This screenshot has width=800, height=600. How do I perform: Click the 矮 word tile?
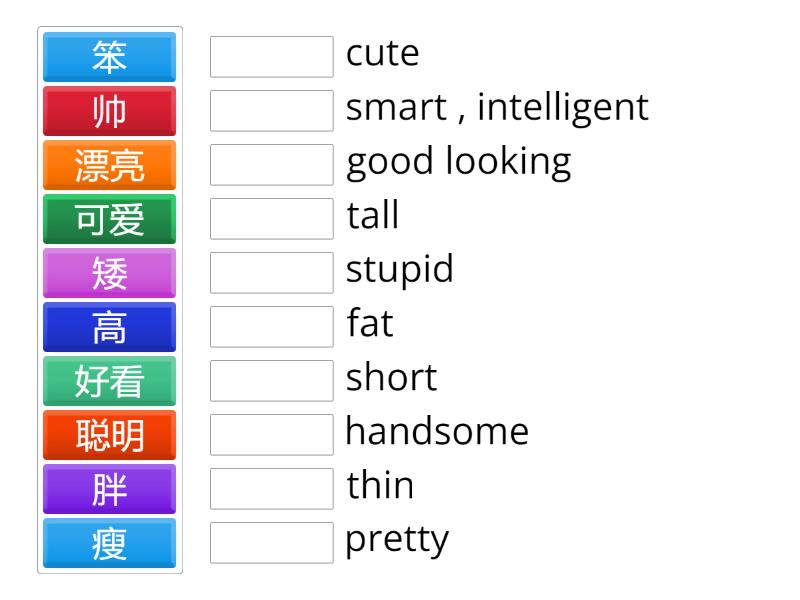click(x=109, y=273)
